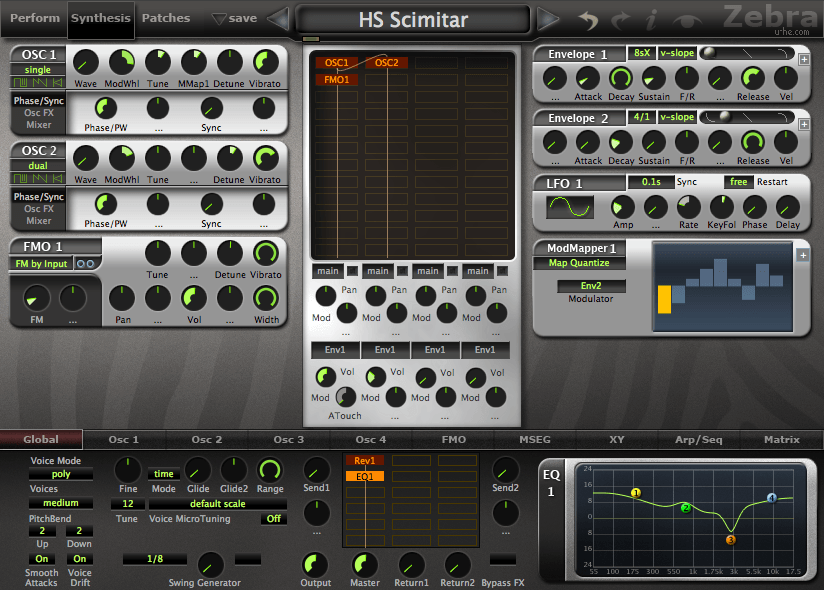Toggle Smooth Attacks On button
The width and height of the screenshot is (824, 590).
pyautogui.click(x=42, y=559)
